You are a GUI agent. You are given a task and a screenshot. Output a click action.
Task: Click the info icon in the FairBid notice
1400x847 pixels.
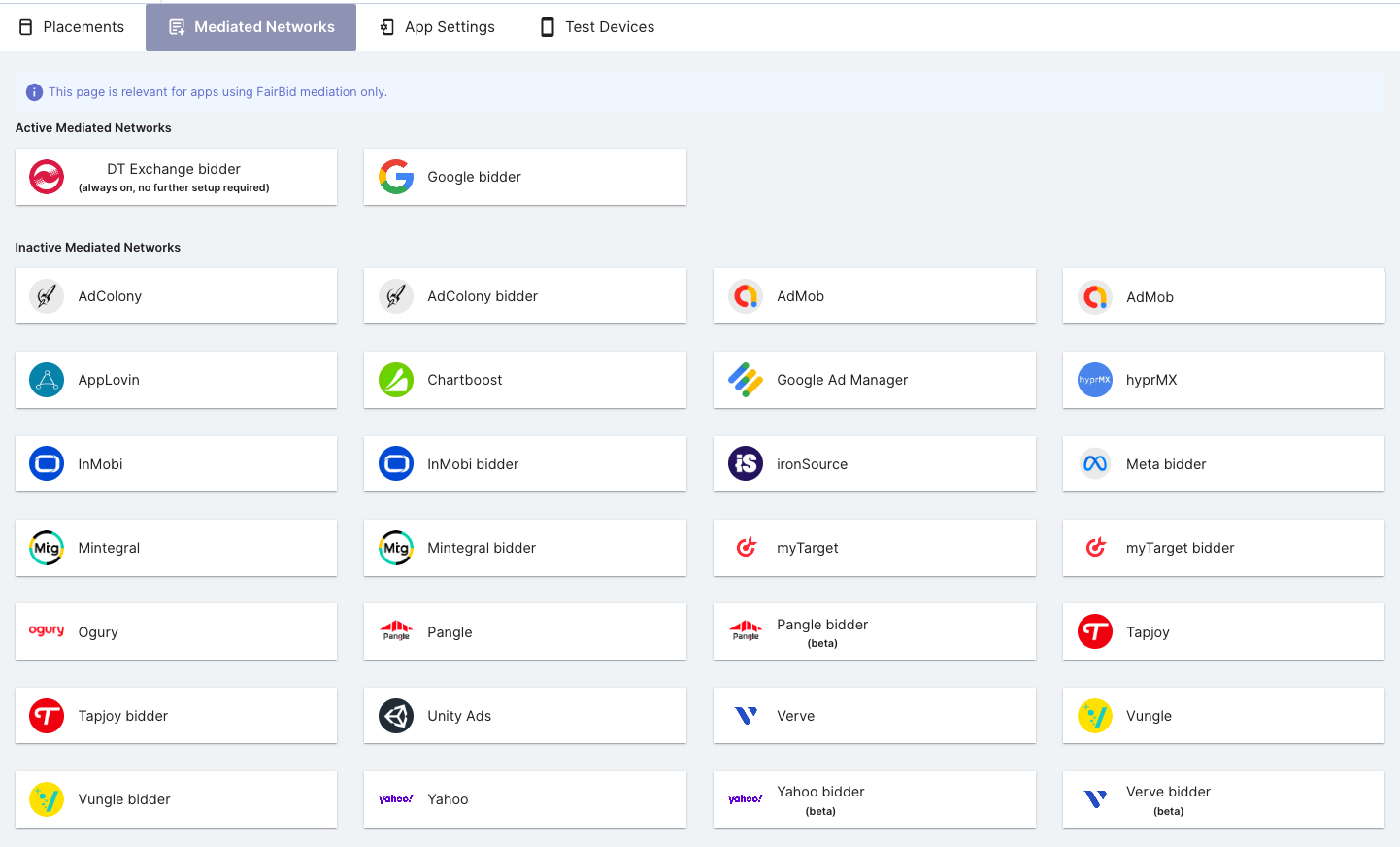point(34,92)
